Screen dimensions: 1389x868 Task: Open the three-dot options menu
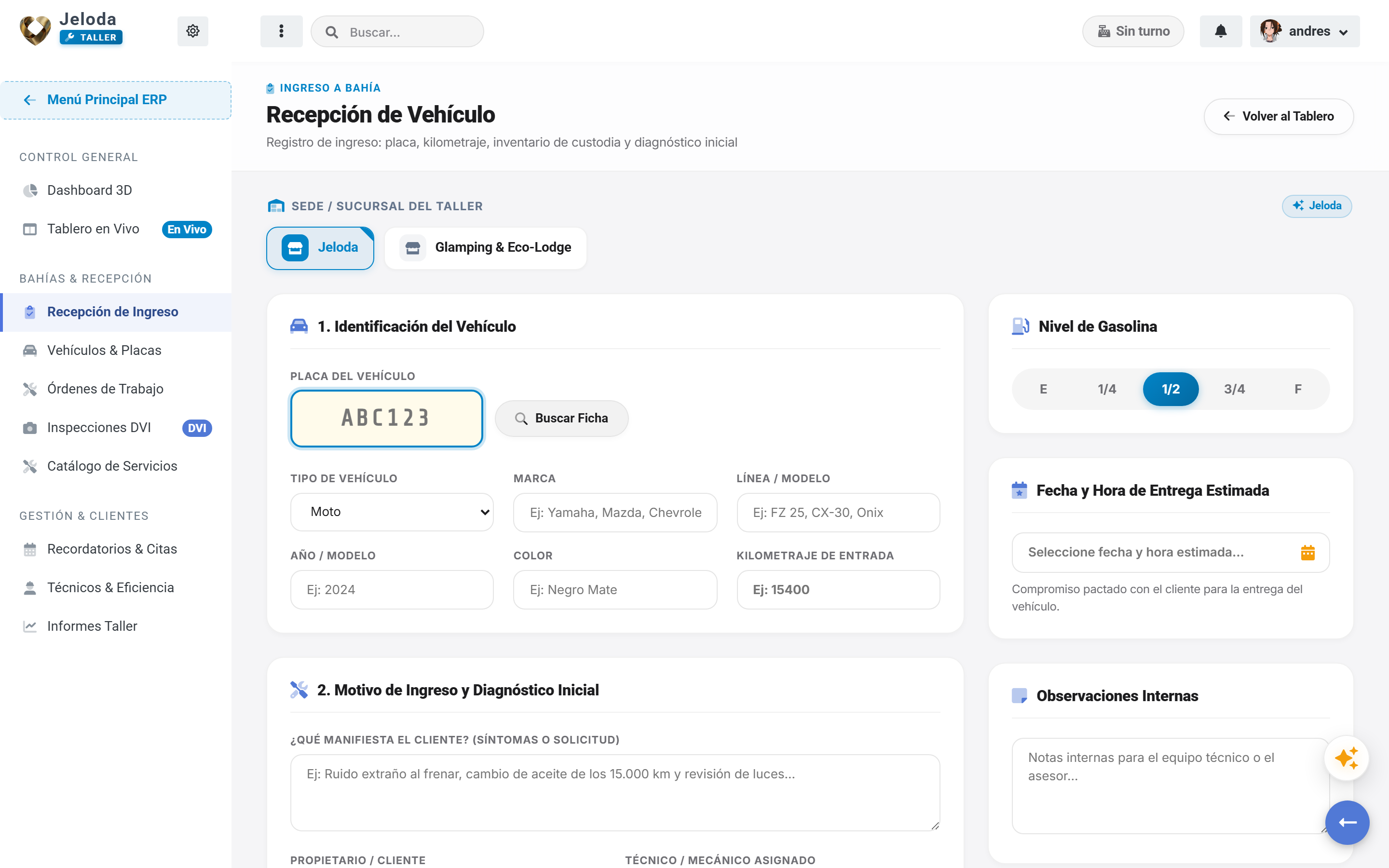click(x=281, y=31)
